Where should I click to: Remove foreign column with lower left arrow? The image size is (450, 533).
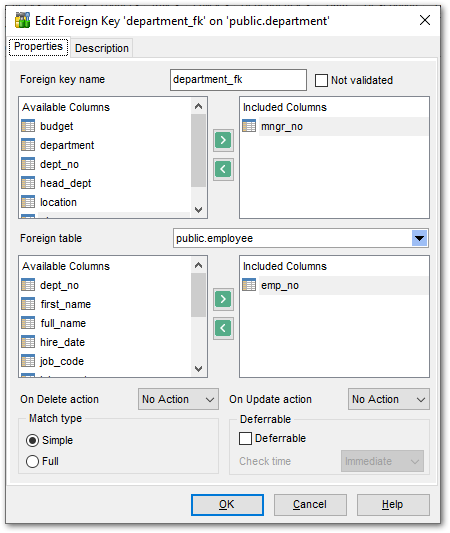tap(223, 328)
